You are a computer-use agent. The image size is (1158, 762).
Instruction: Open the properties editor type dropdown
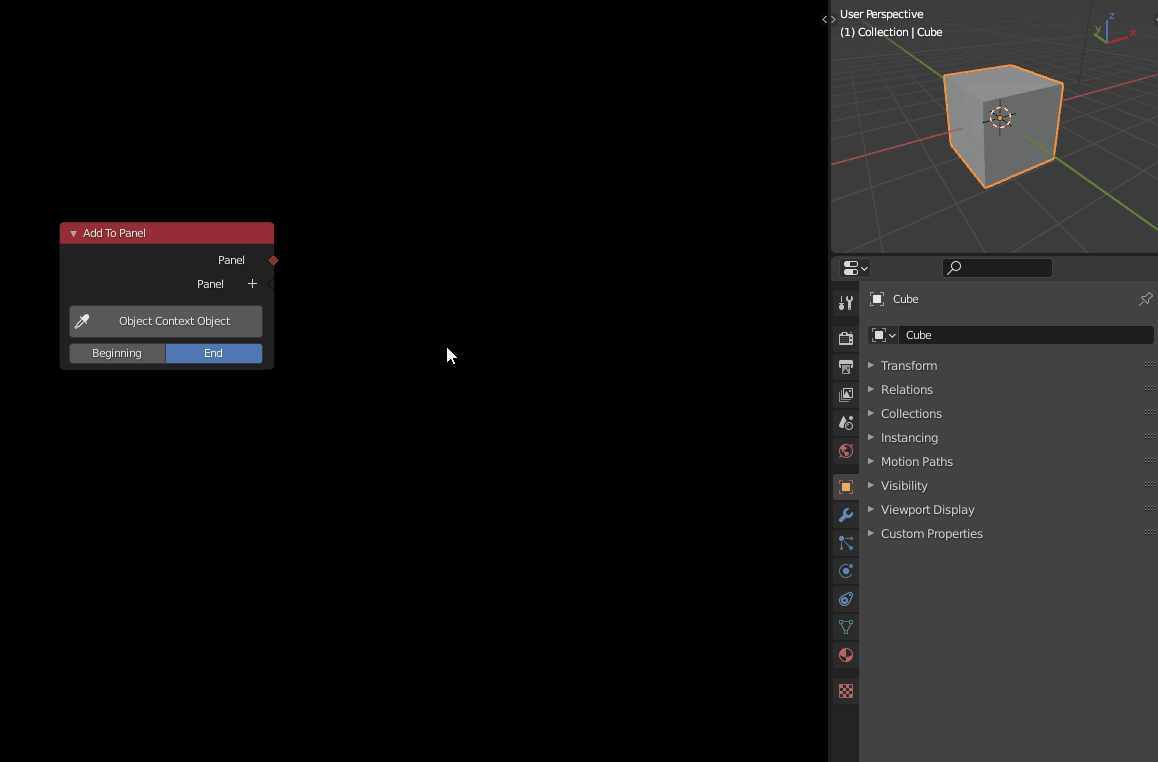pos(853,267)
